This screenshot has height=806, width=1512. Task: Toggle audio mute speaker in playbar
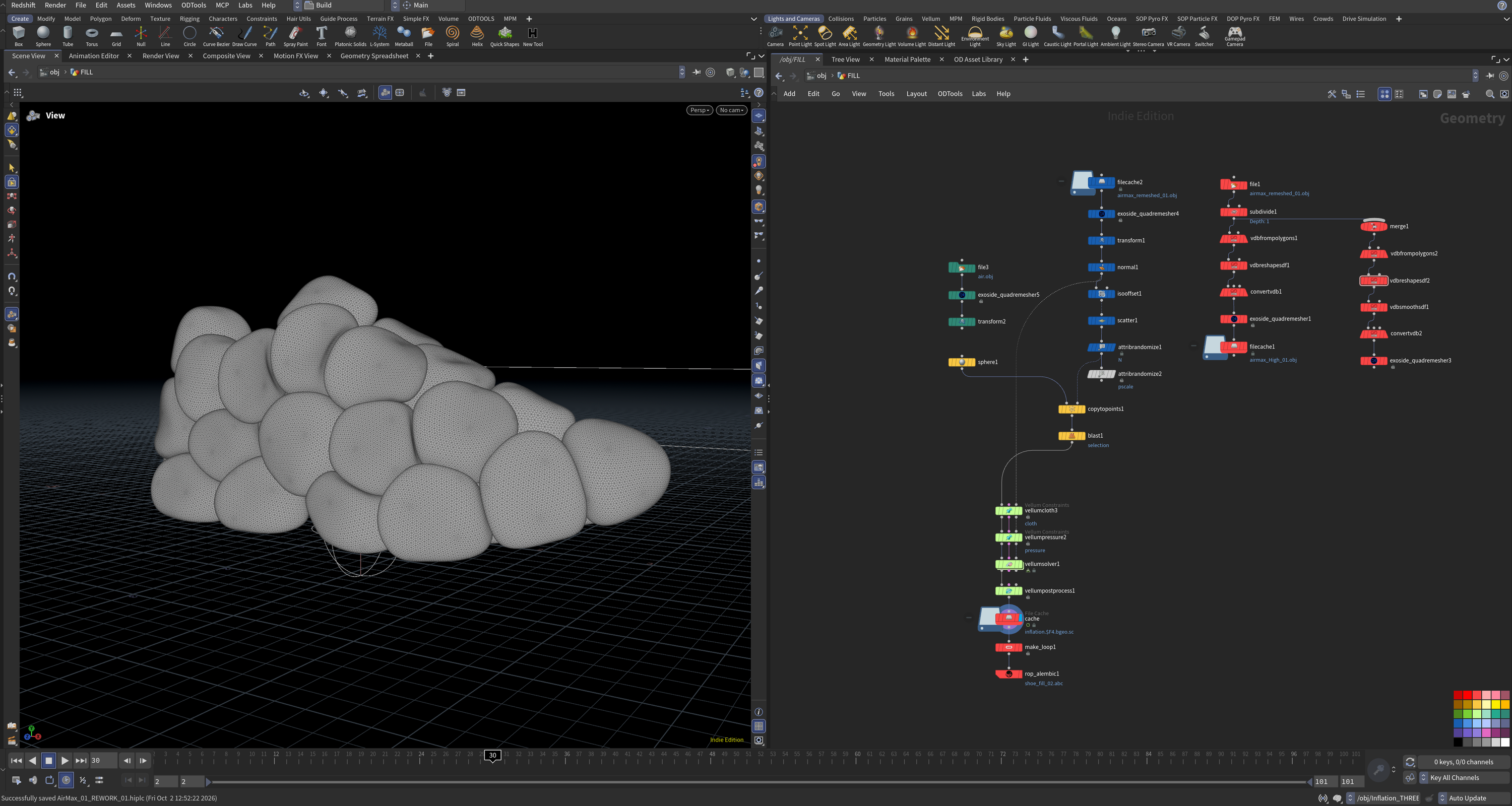click(x=33, y=780)
